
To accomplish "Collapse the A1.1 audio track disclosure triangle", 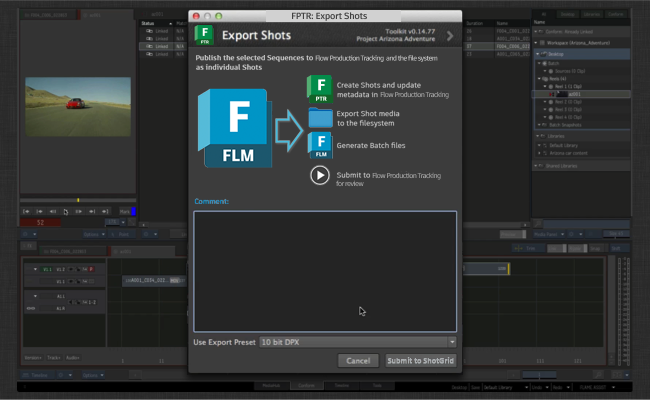I will click(35, 296).
